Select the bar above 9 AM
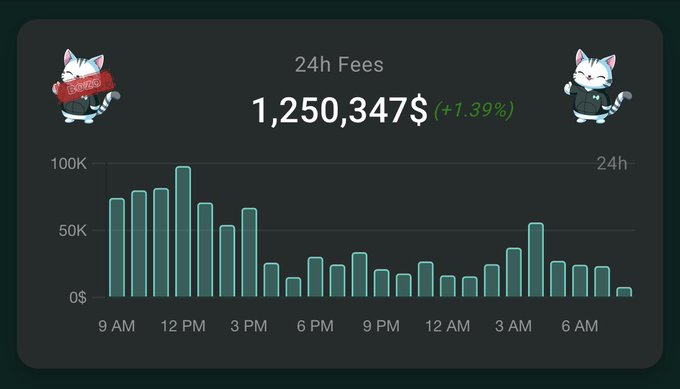The image size is (680, 389). coord(117,248)
